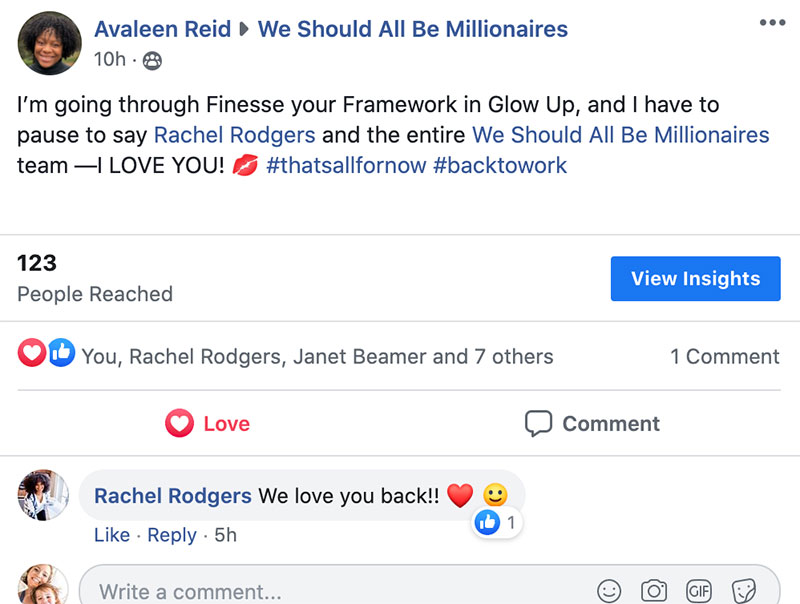Expand the 1 Comment link

point(724,357)
